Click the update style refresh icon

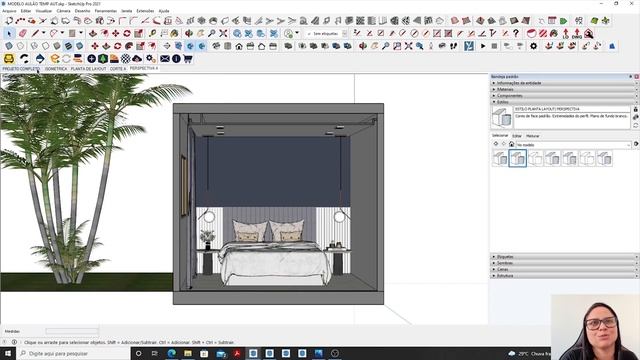click(635, 125)
